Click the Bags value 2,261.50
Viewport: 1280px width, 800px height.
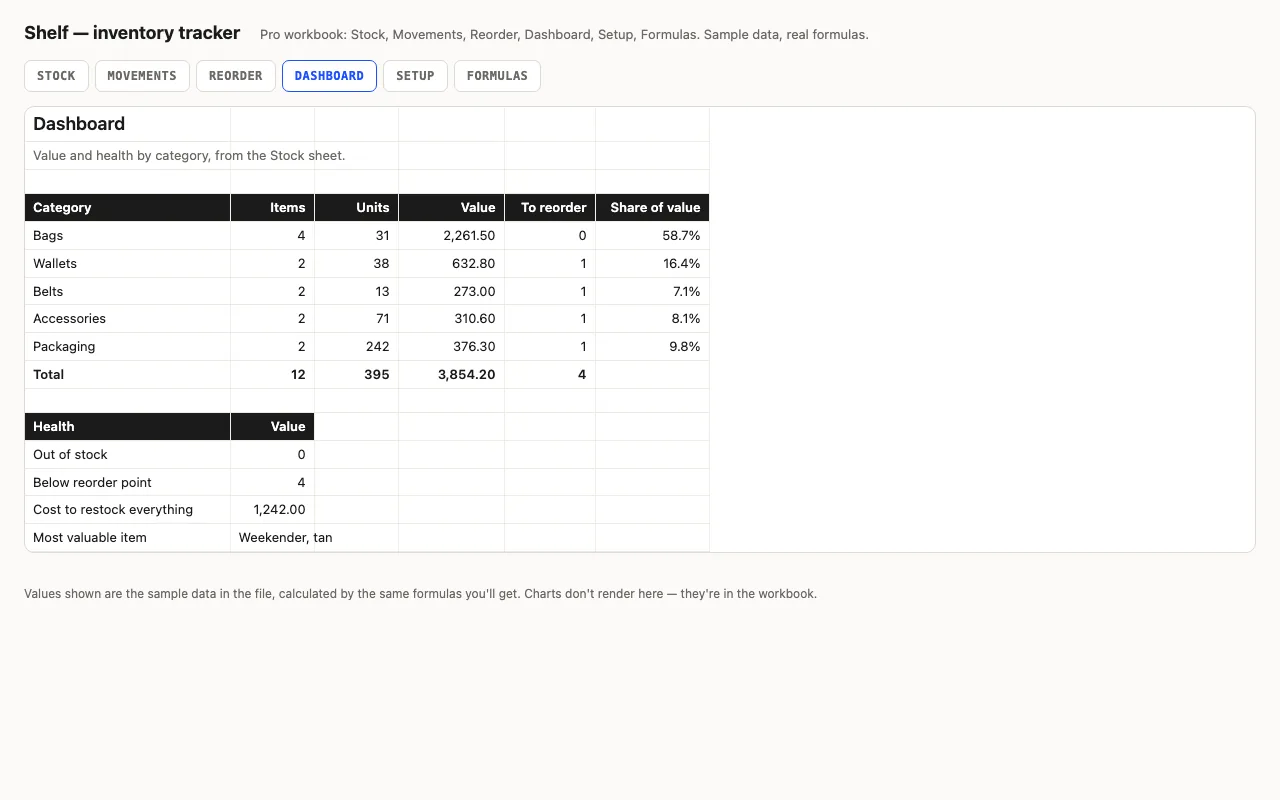point(452,236)
